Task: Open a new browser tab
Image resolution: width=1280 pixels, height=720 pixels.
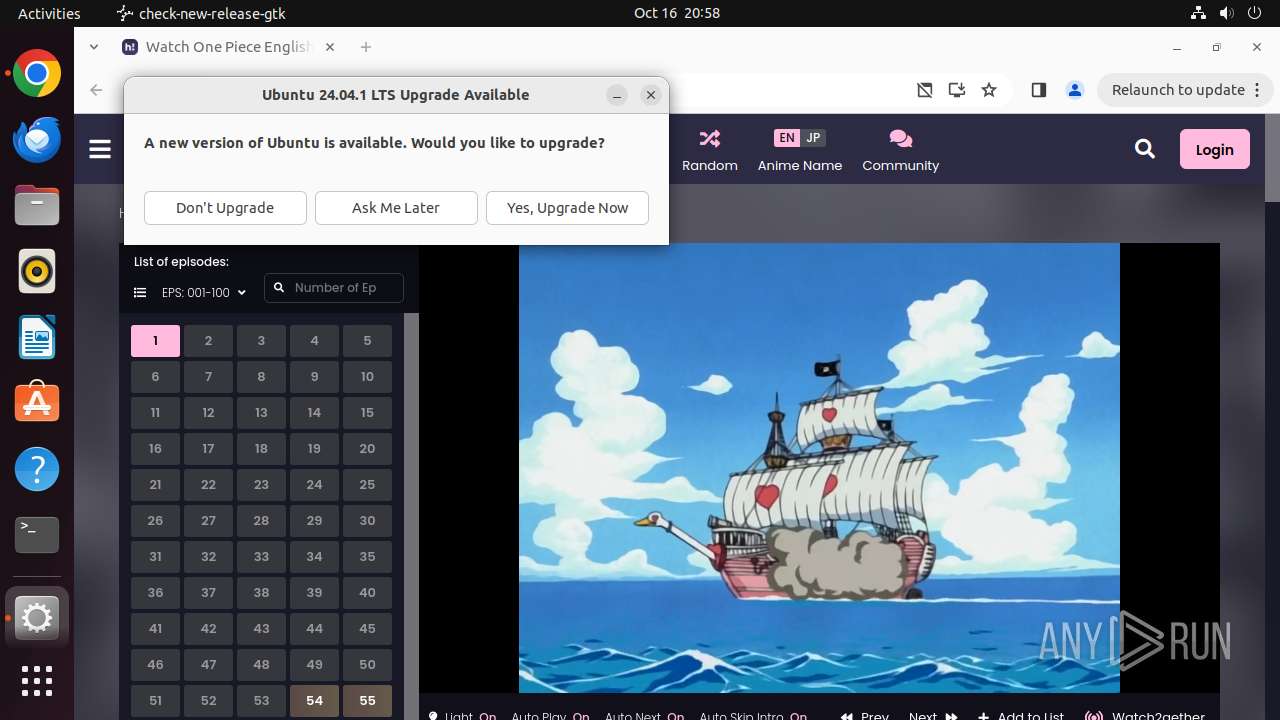Action: point(366,47)
